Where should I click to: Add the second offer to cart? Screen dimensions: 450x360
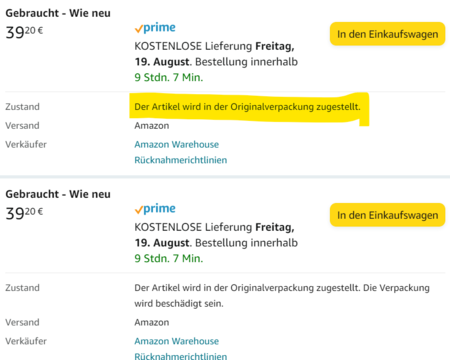[x=387, y=215]
